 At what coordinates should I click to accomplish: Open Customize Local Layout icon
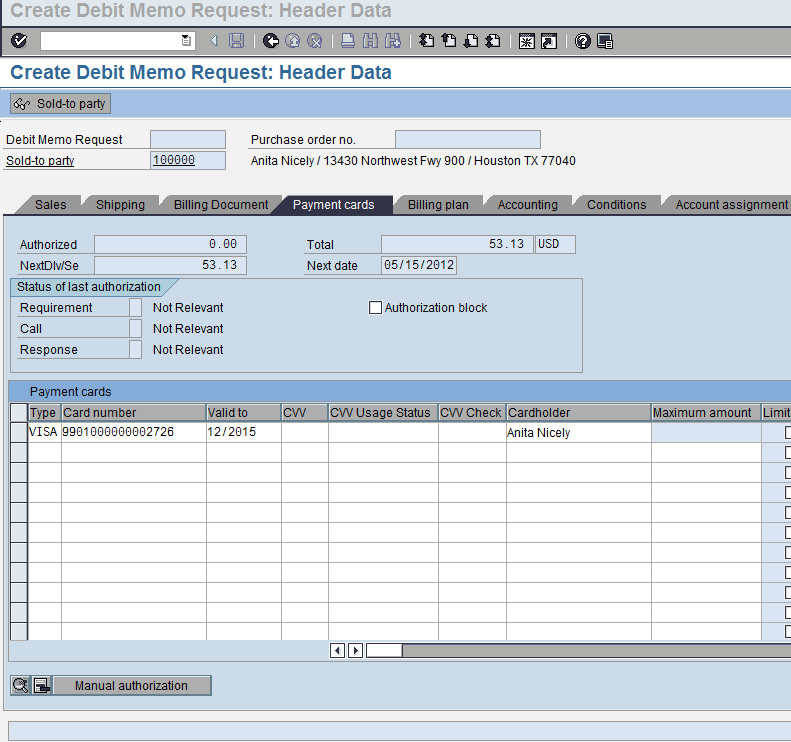click(x=605, y=41)
